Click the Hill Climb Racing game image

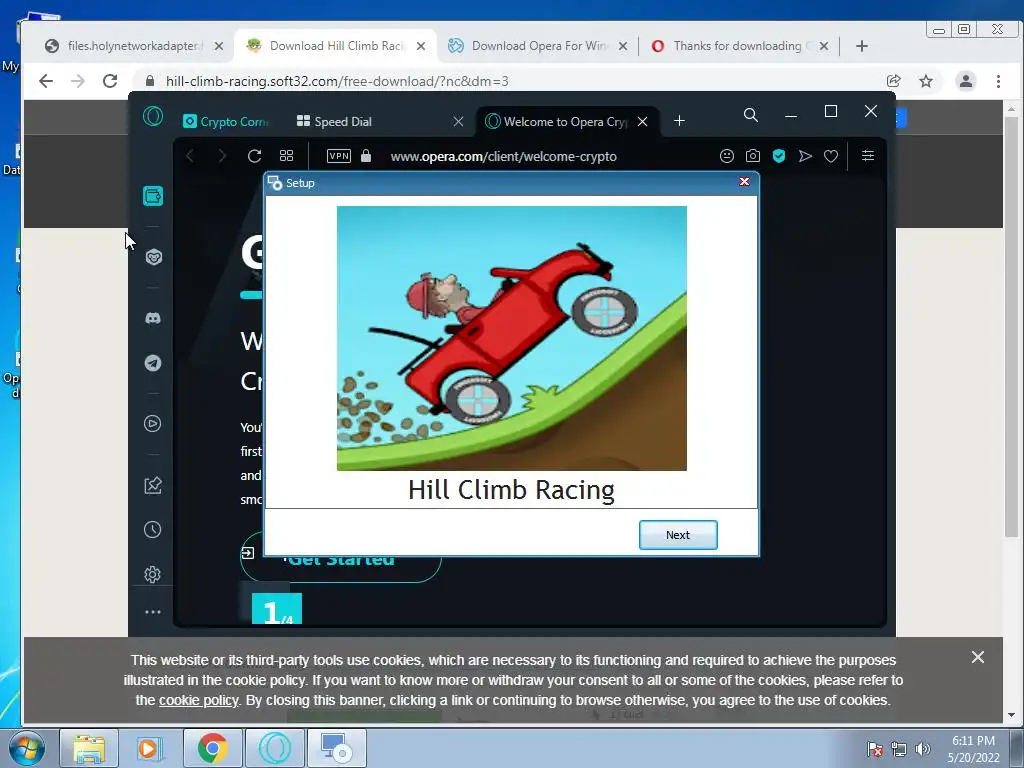(511, 338)
